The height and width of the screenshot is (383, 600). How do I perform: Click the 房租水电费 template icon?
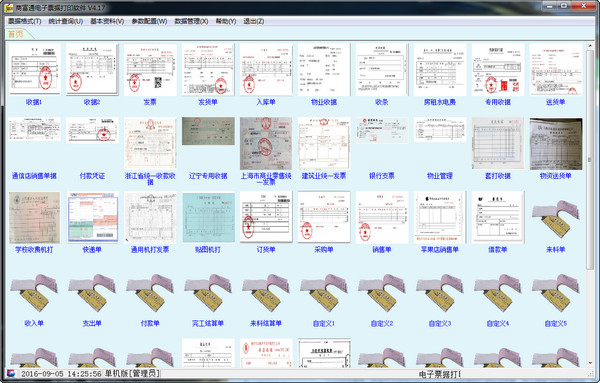point(440,69)
